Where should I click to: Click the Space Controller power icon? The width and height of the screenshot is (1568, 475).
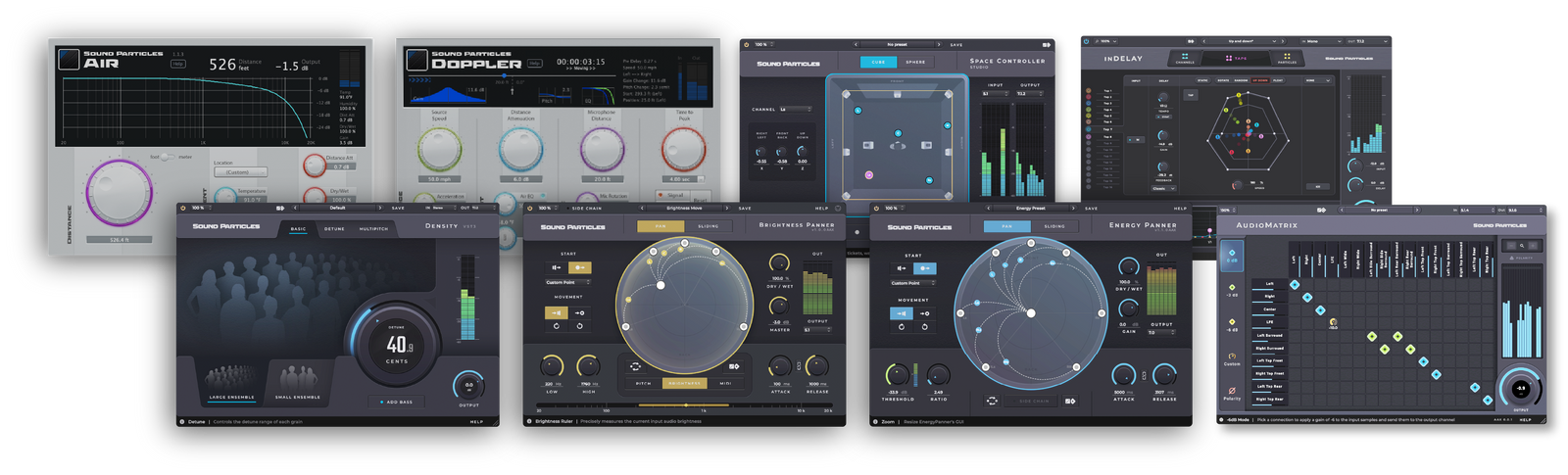coord(747,44)
